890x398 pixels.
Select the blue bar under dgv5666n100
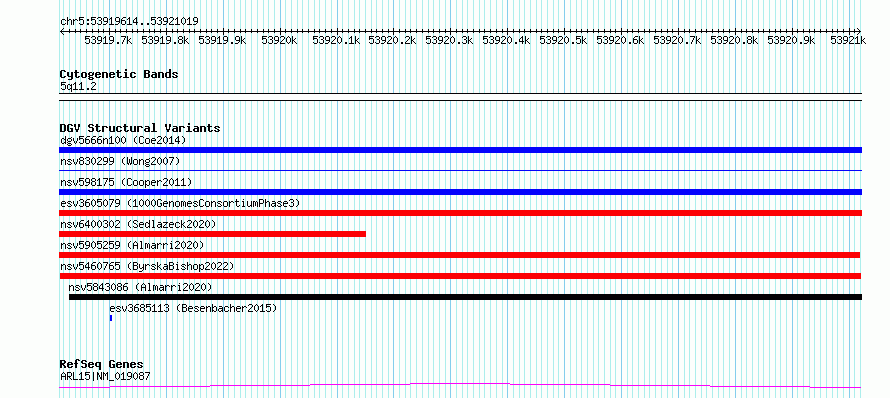(460, 150)
